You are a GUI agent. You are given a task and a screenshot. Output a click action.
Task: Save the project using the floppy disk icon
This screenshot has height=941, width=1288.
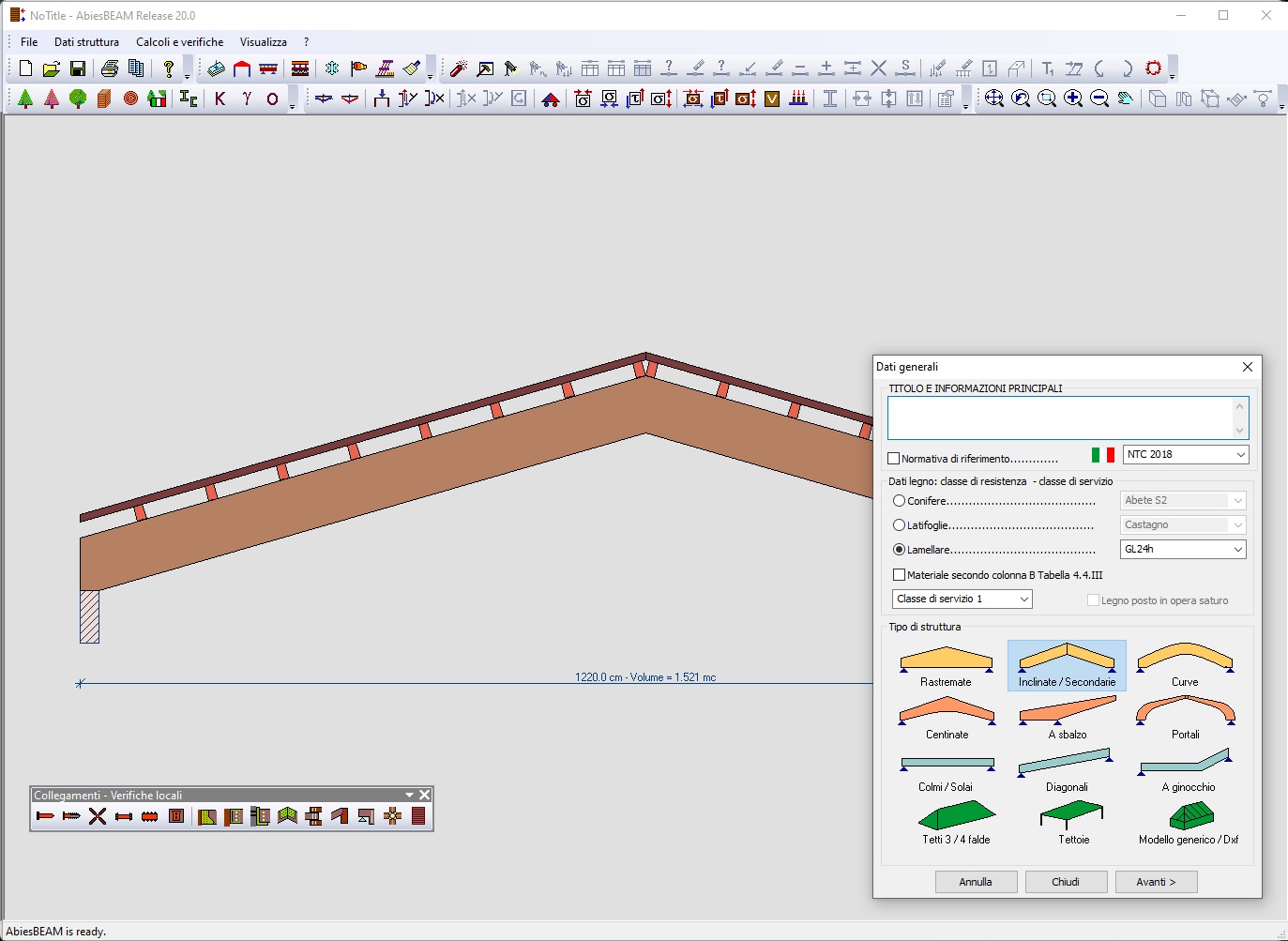click(78, 68)
